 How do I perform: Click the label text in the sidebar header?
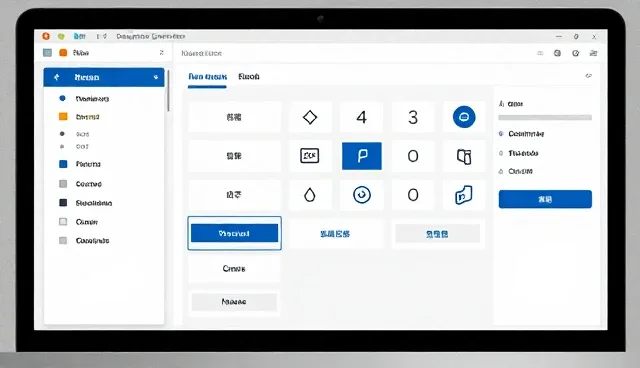point(81,53)
